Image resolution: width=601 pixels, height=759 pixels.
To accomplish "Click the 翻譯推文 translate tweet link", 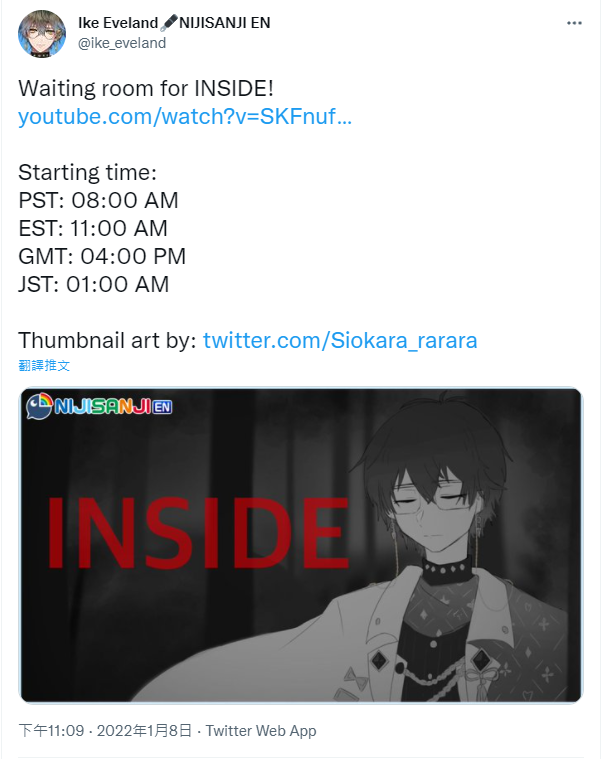I will tap(44, 365).
